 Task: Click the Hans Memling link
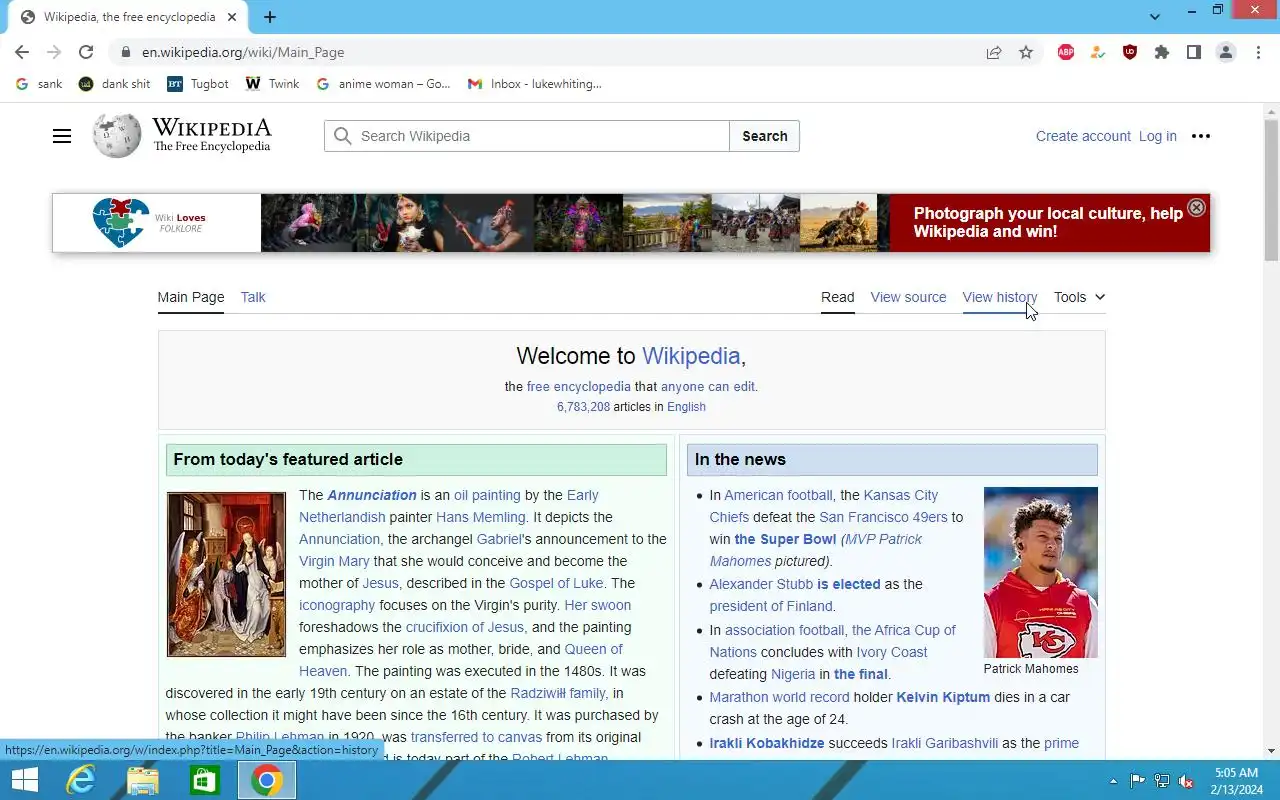480,517
